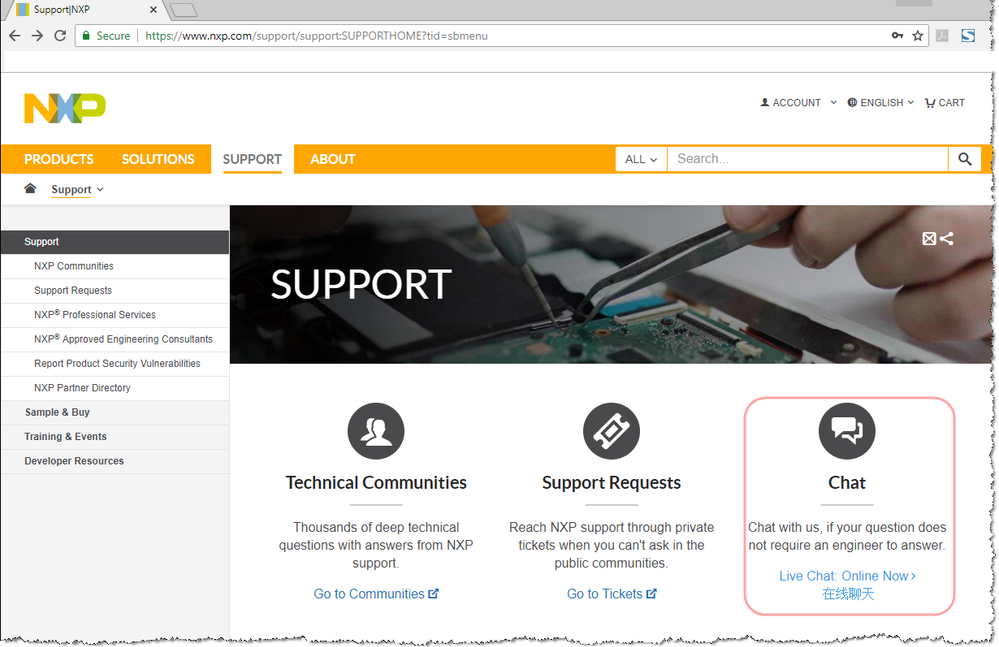Open a new browser tab
The image size is (999, 647).
coord(184,10)
